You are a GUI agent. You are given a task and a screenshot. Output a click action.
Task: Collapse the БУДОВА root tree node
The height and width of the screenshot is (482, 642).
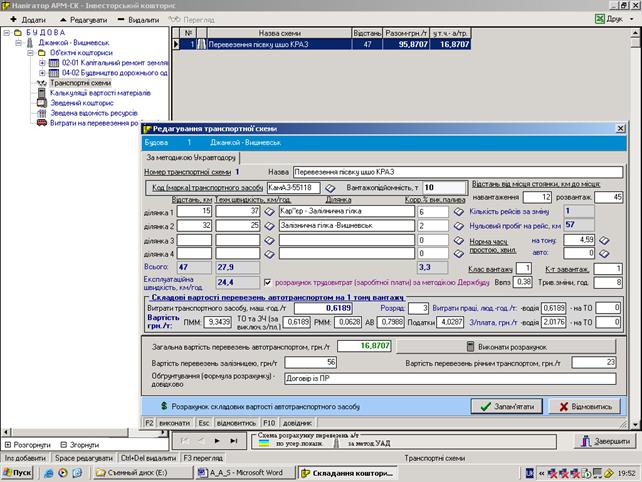click(8, 34)
